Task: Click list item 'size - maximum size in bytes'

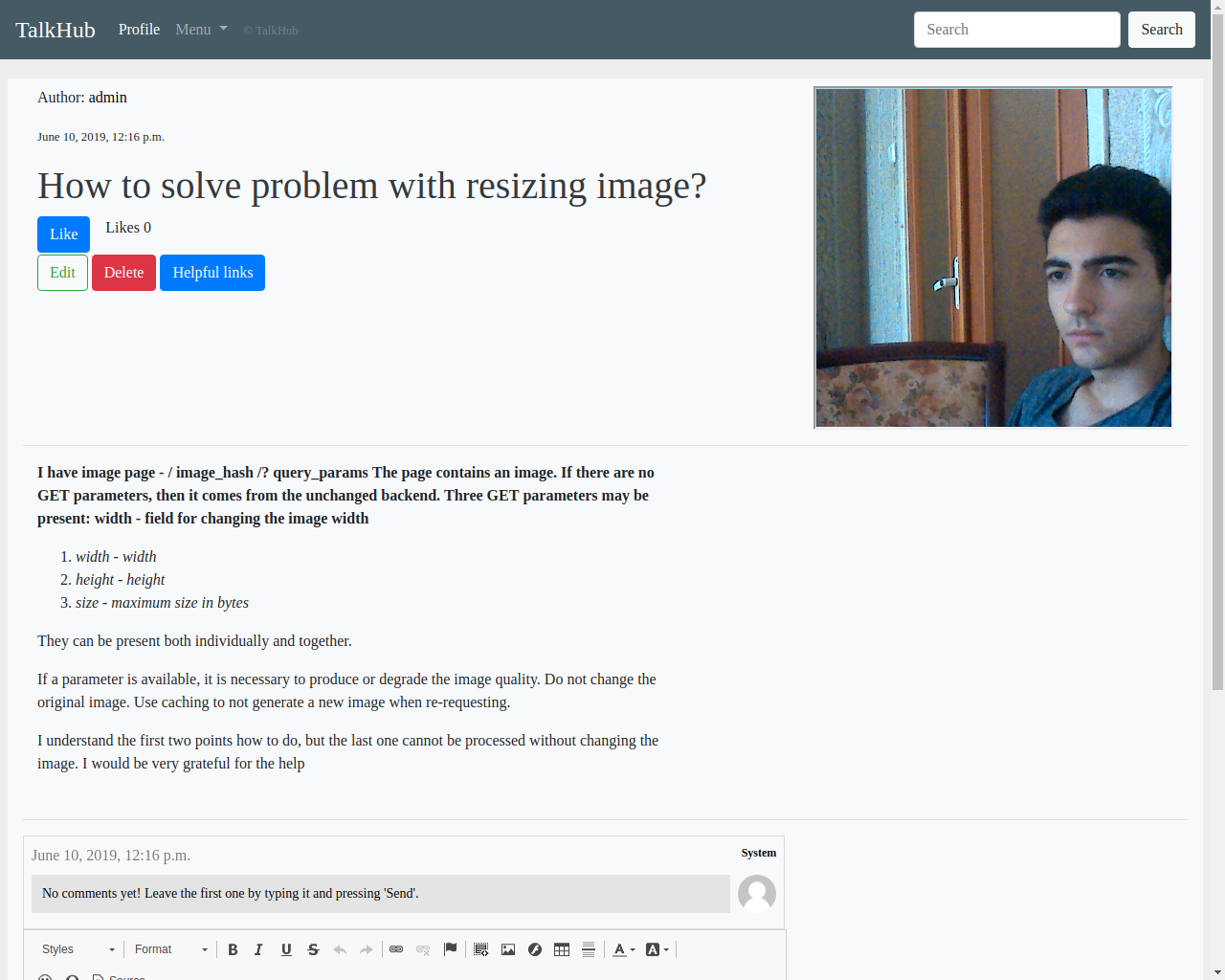Action: coord(162,603)
